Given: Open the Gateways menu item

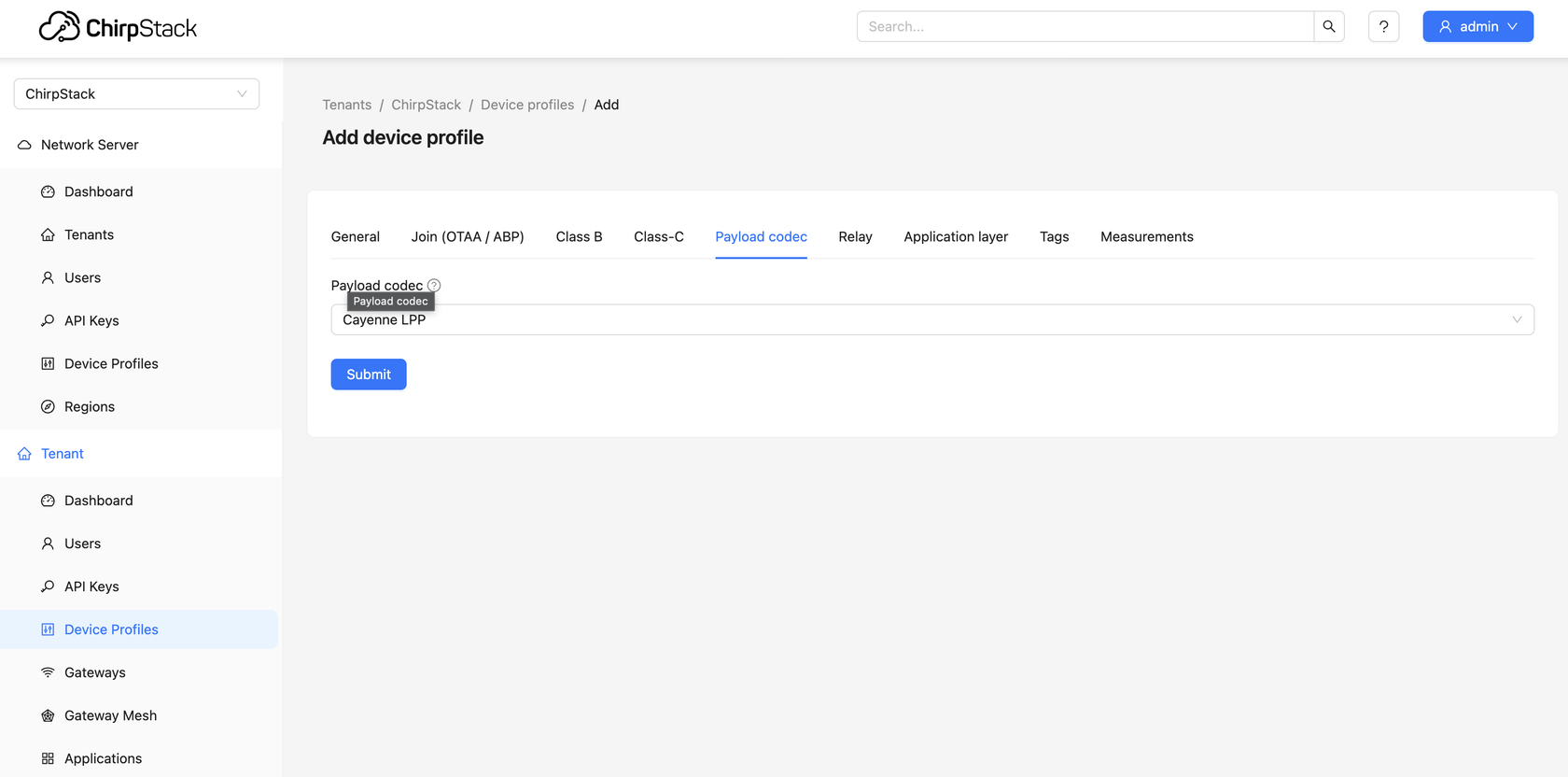Looking at the screenshot, I should pyautogui.click(x=140, y=672).
